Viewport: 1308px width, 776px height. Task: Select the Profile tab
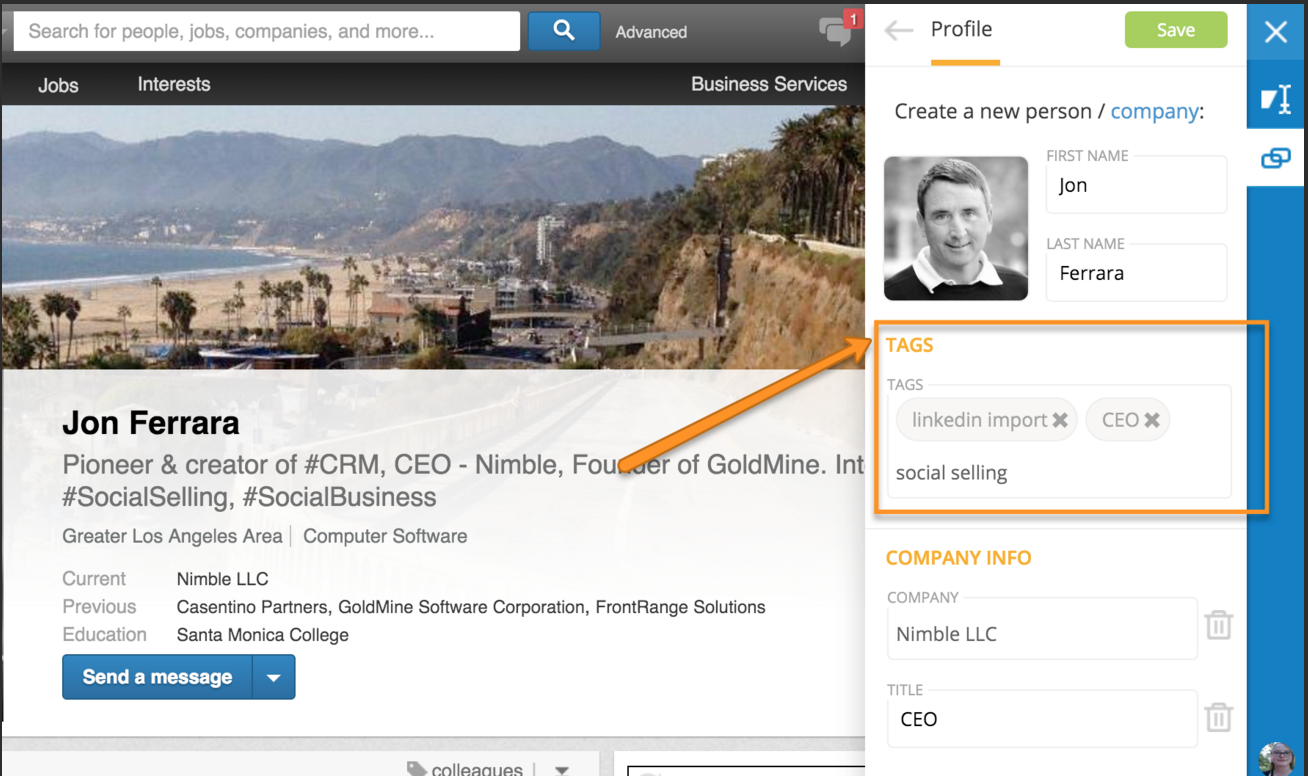tap(962, 29)
